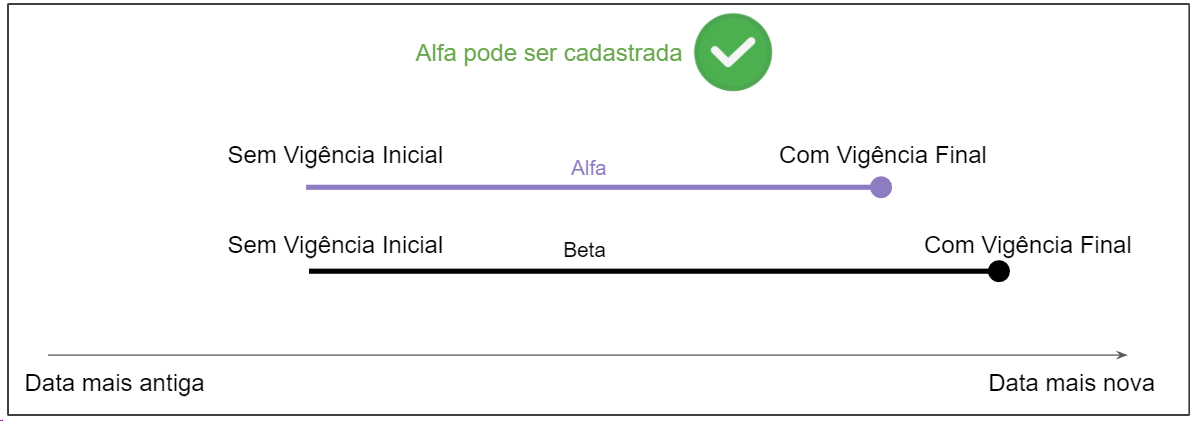
Task: Click the left end of the purple Alfa line
Action: [x=309, y=187]
